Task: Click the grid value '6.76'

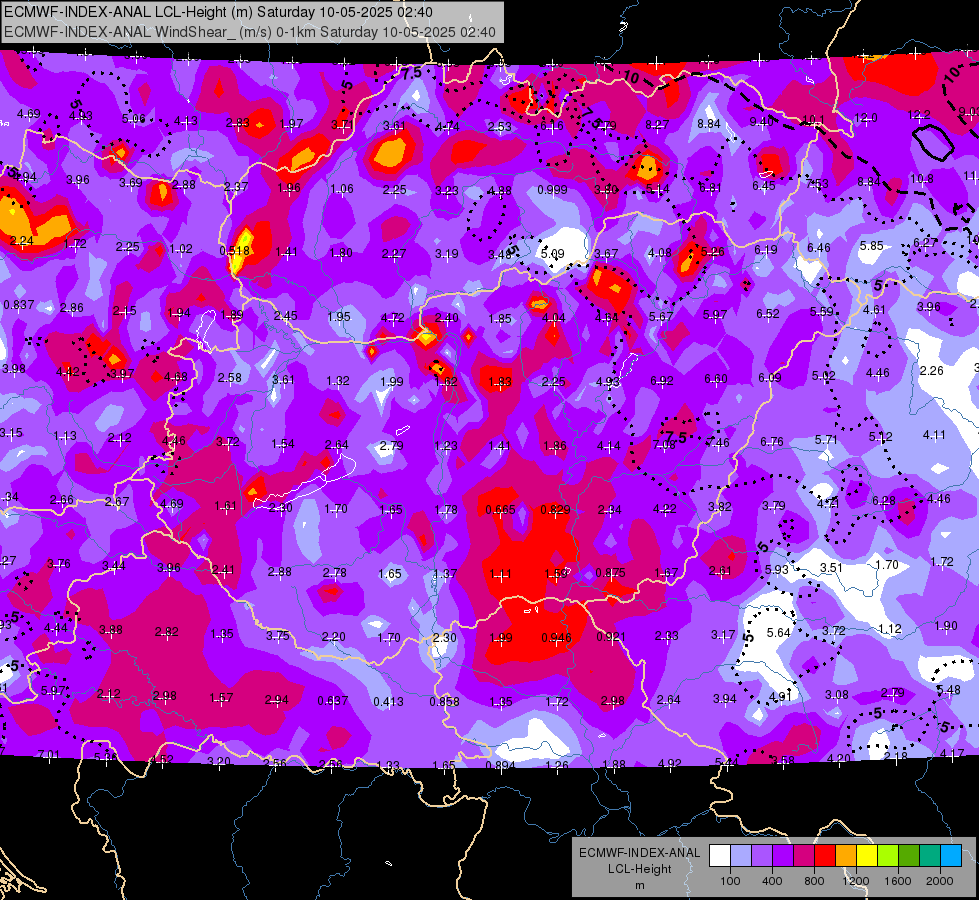Action: pos(772,442)
